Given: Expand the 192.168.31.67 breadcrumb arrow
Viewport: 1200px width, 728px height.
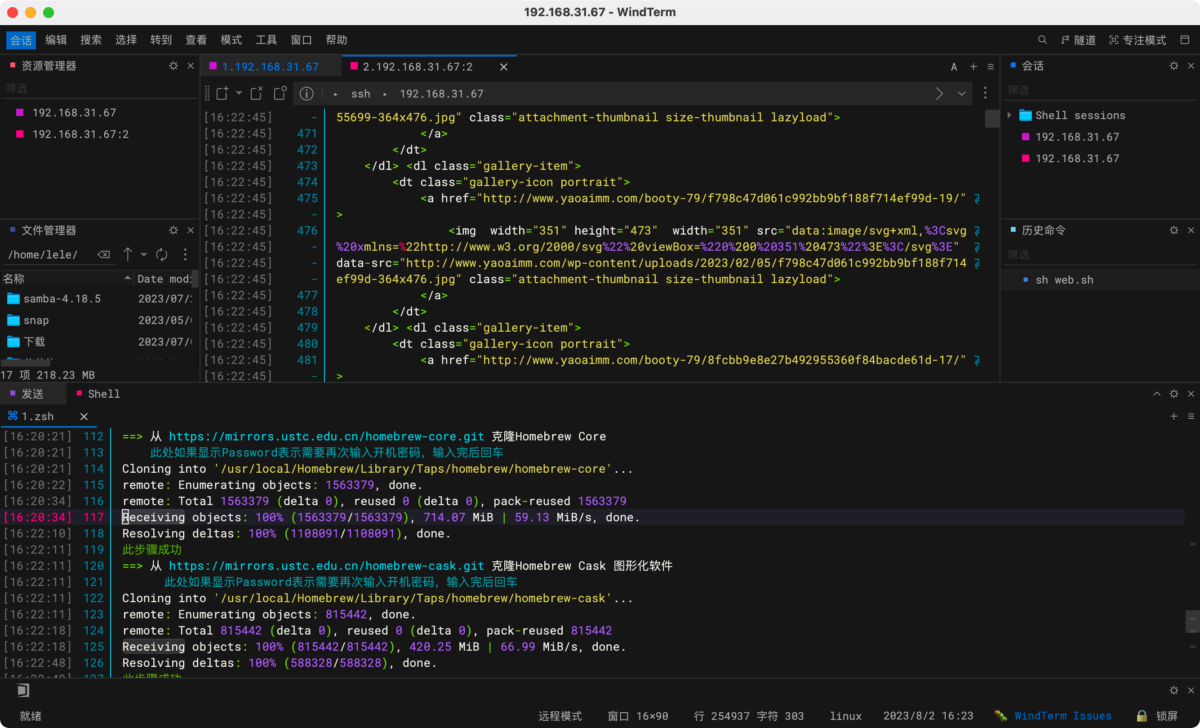Looking at the screenshot, I should (384, 94).
